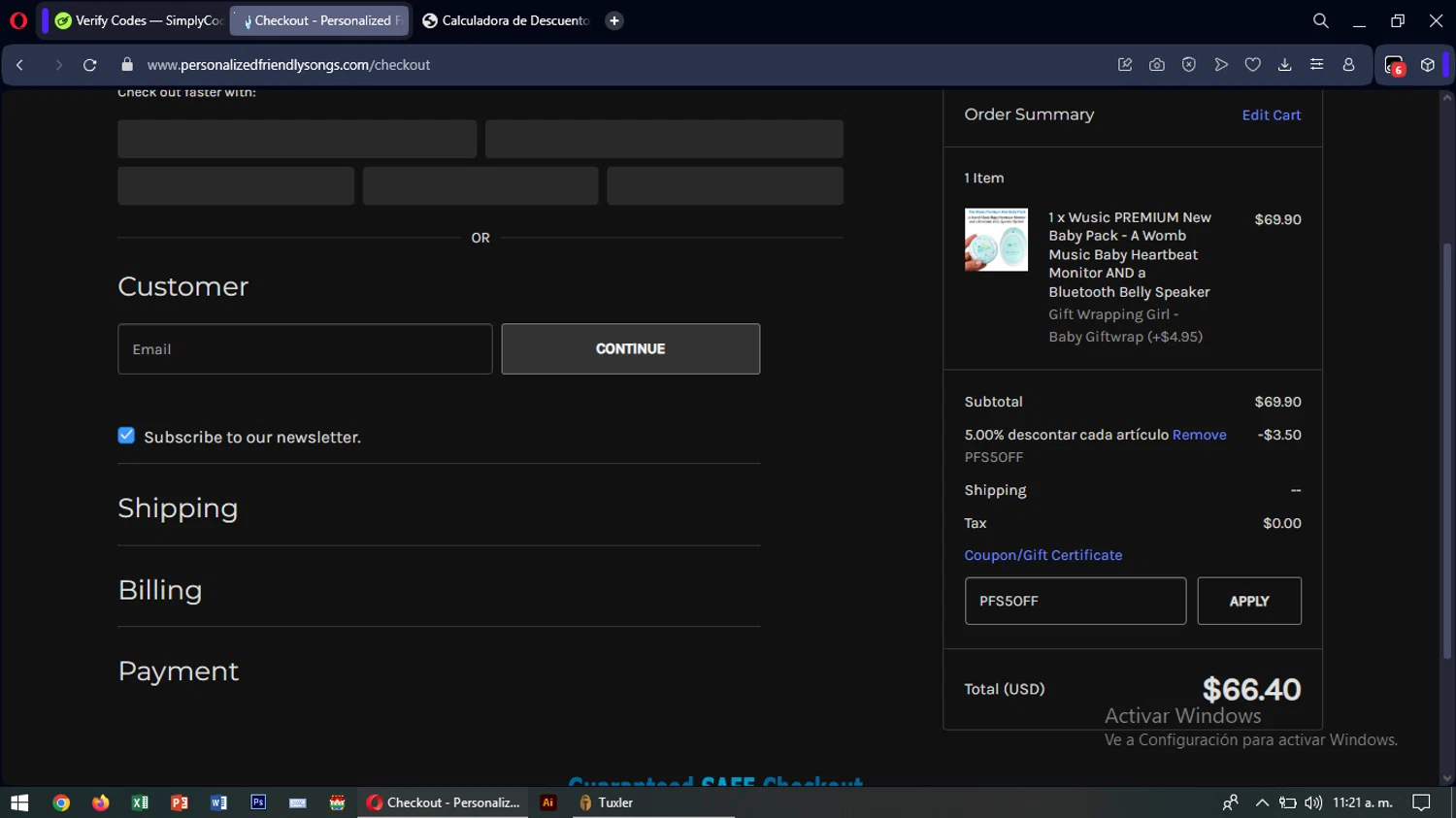Open the volume control in the tray
The height and width of the screenshot is (818, 1456).
tap(1313, 802)
